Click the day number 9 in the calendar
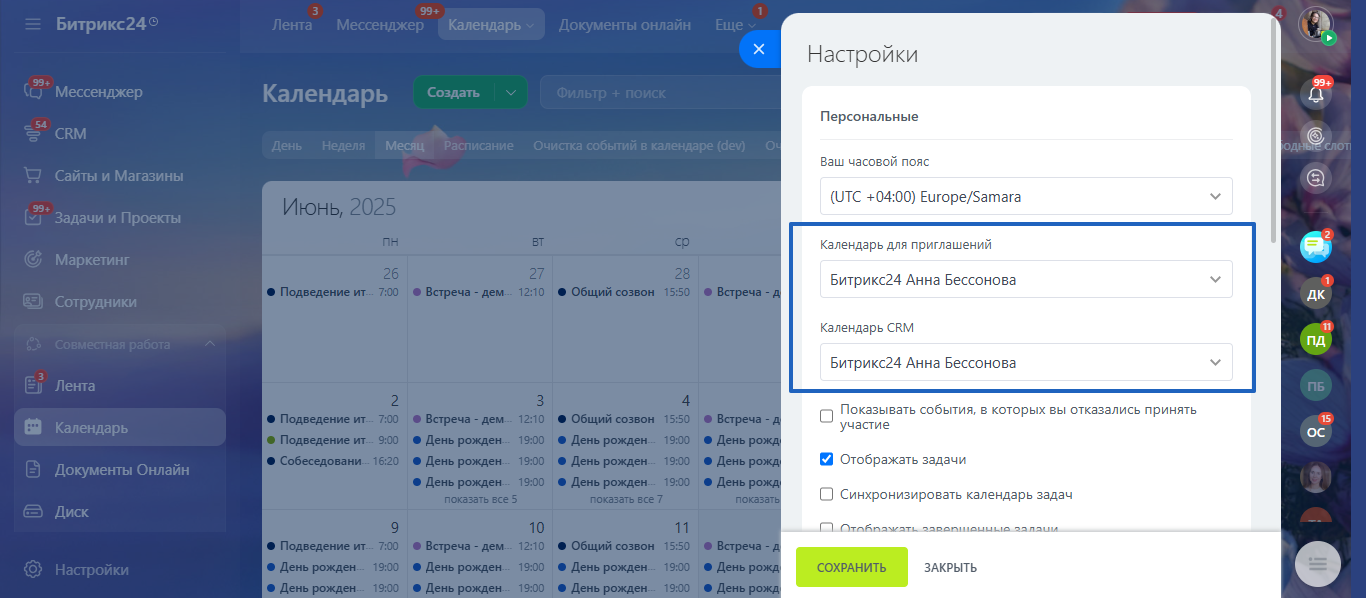Image resolution: width=1366 pixels, height=598 pixels. [x=394, y=527]
